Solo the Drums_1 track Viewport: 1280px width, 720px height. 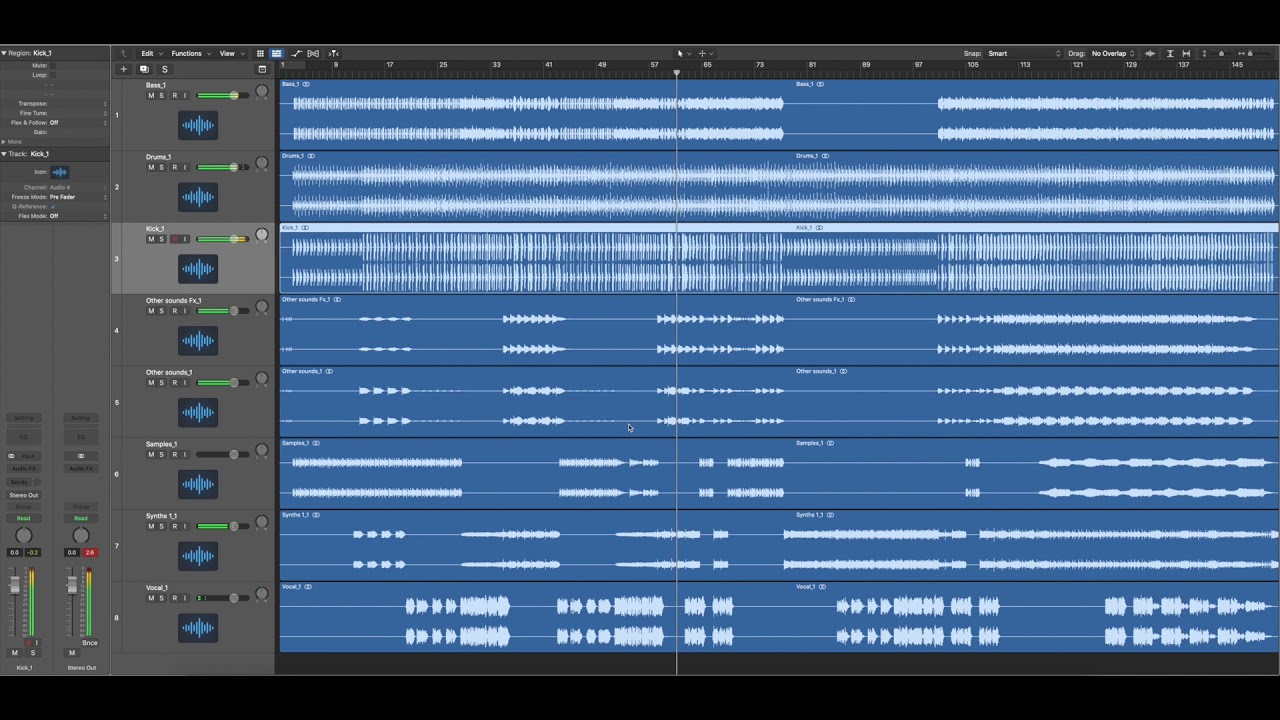(162, 167)
